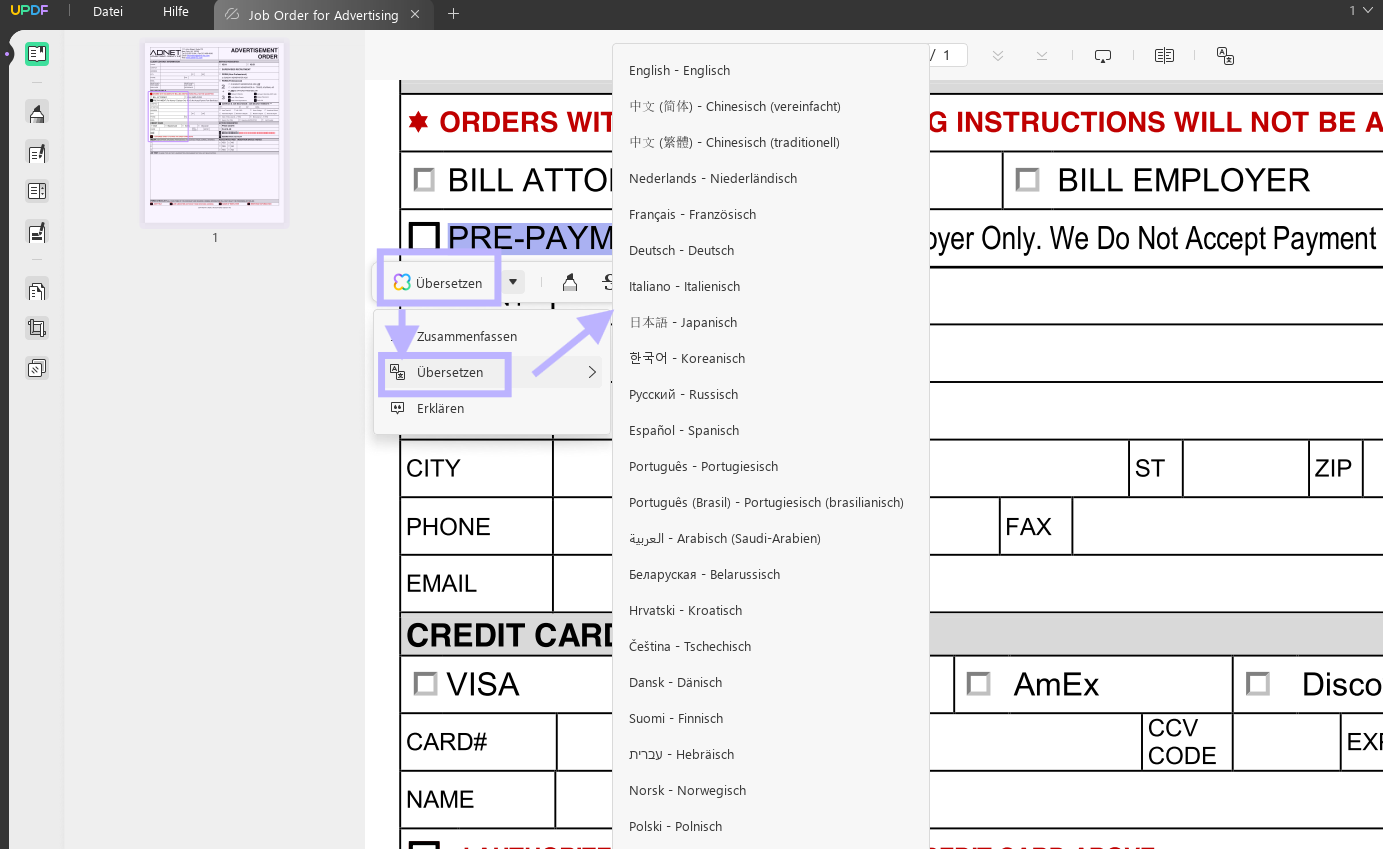The height and width of the screenshot is (849, 1383).
Task: Click the Übersetzen AI button in floating toolbar
Action: point(438,283)
